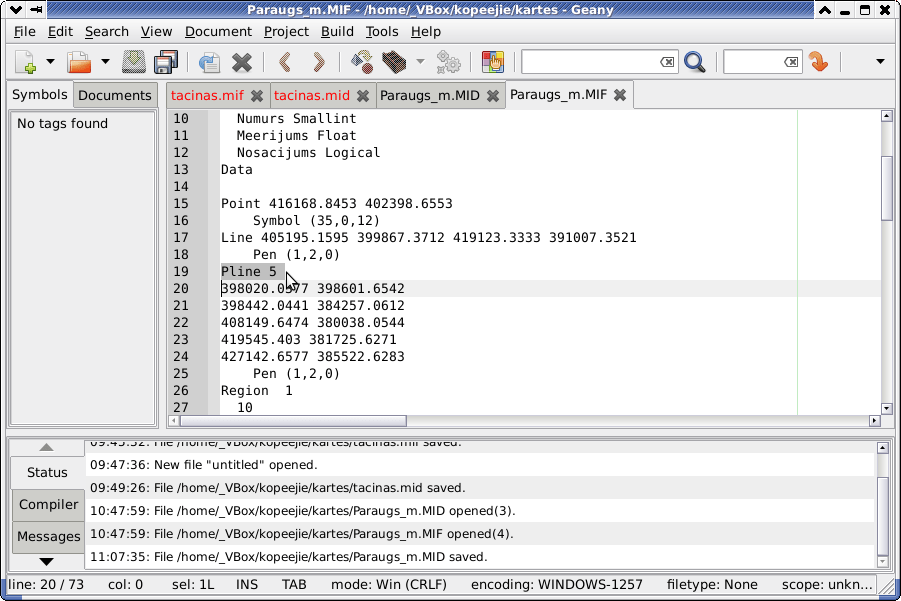The width and height of the screenshot is (901, 601).
Task: Click the 'Point 416168.8453 402398.6553' line
Action: [x=337, y=203]
